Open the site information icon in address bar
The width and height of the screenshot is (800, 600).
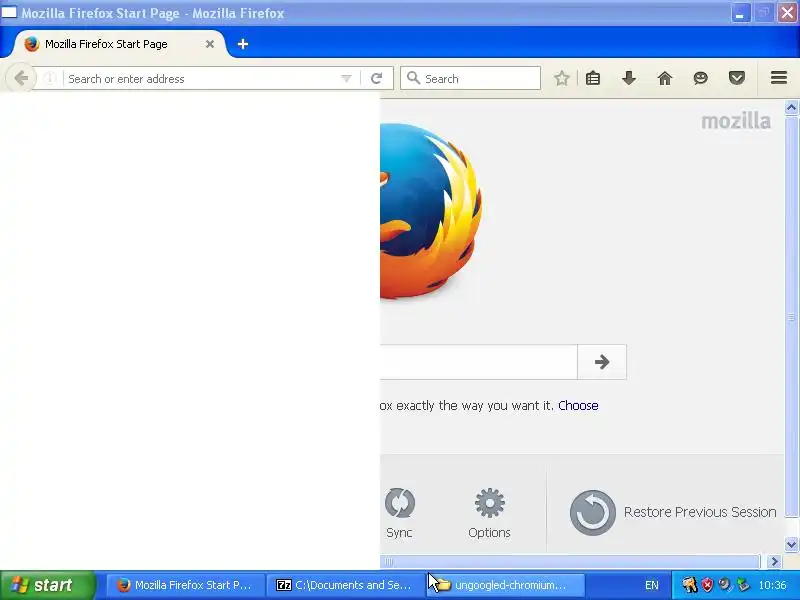pyautogui.click(x=49, y=79)
